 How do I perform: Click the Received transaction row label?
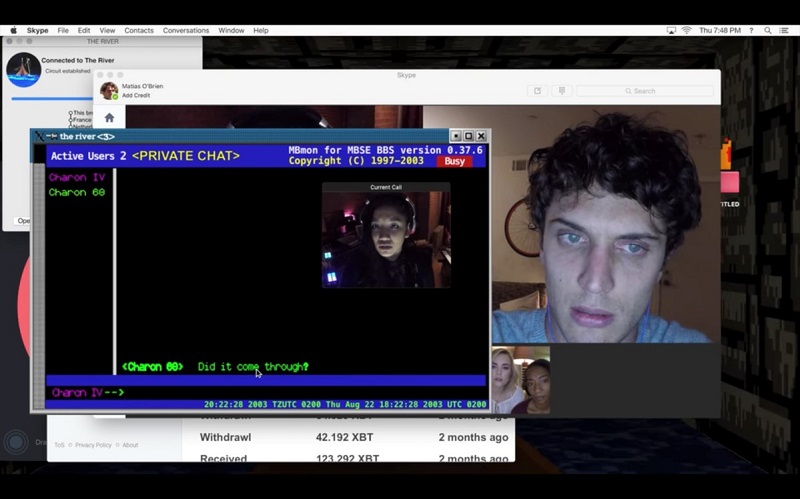pyautogui.click(x=223, y=458)
